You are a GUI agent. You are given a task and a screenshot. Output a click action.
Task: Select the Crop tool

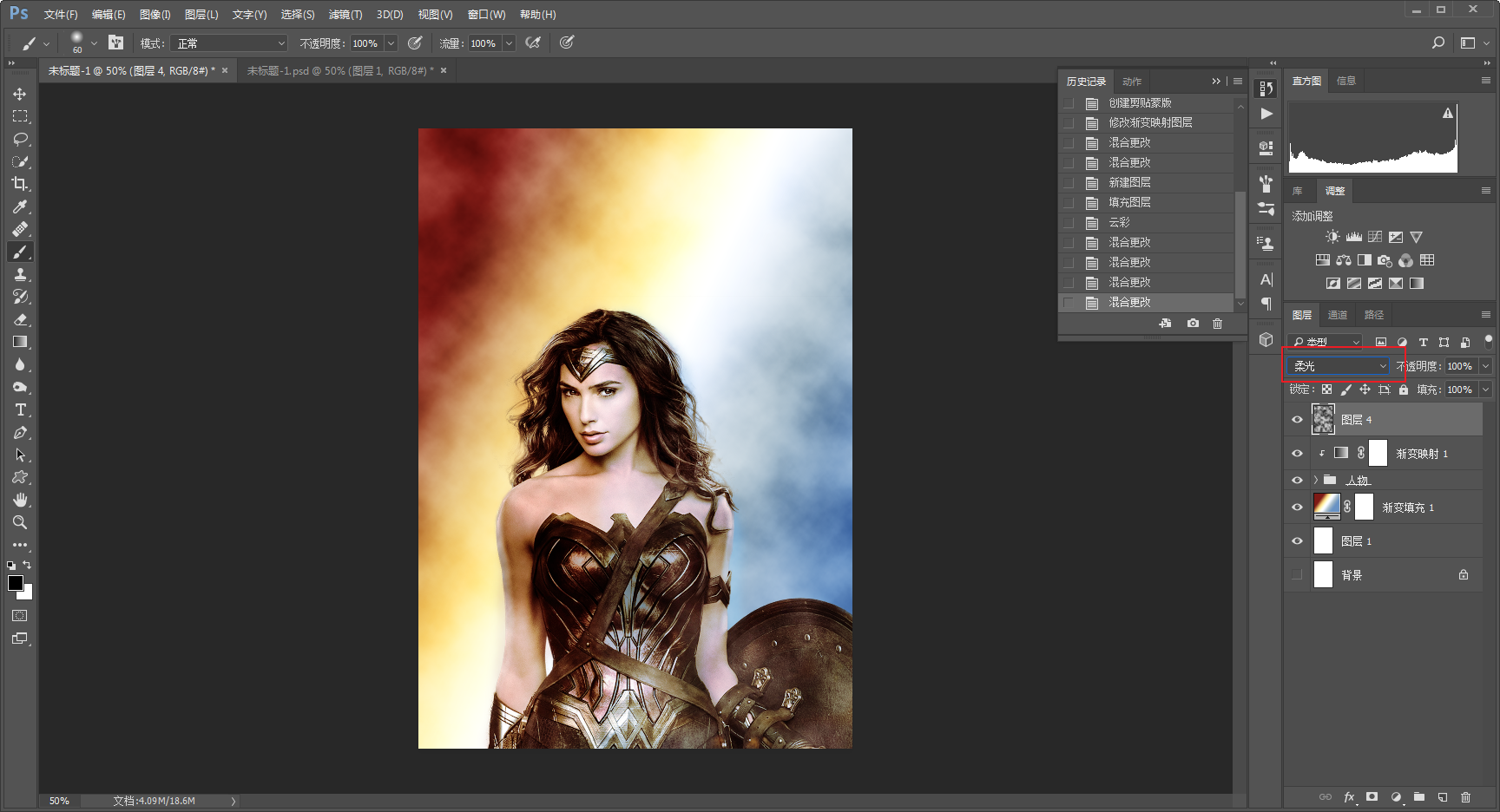(20, 184)
